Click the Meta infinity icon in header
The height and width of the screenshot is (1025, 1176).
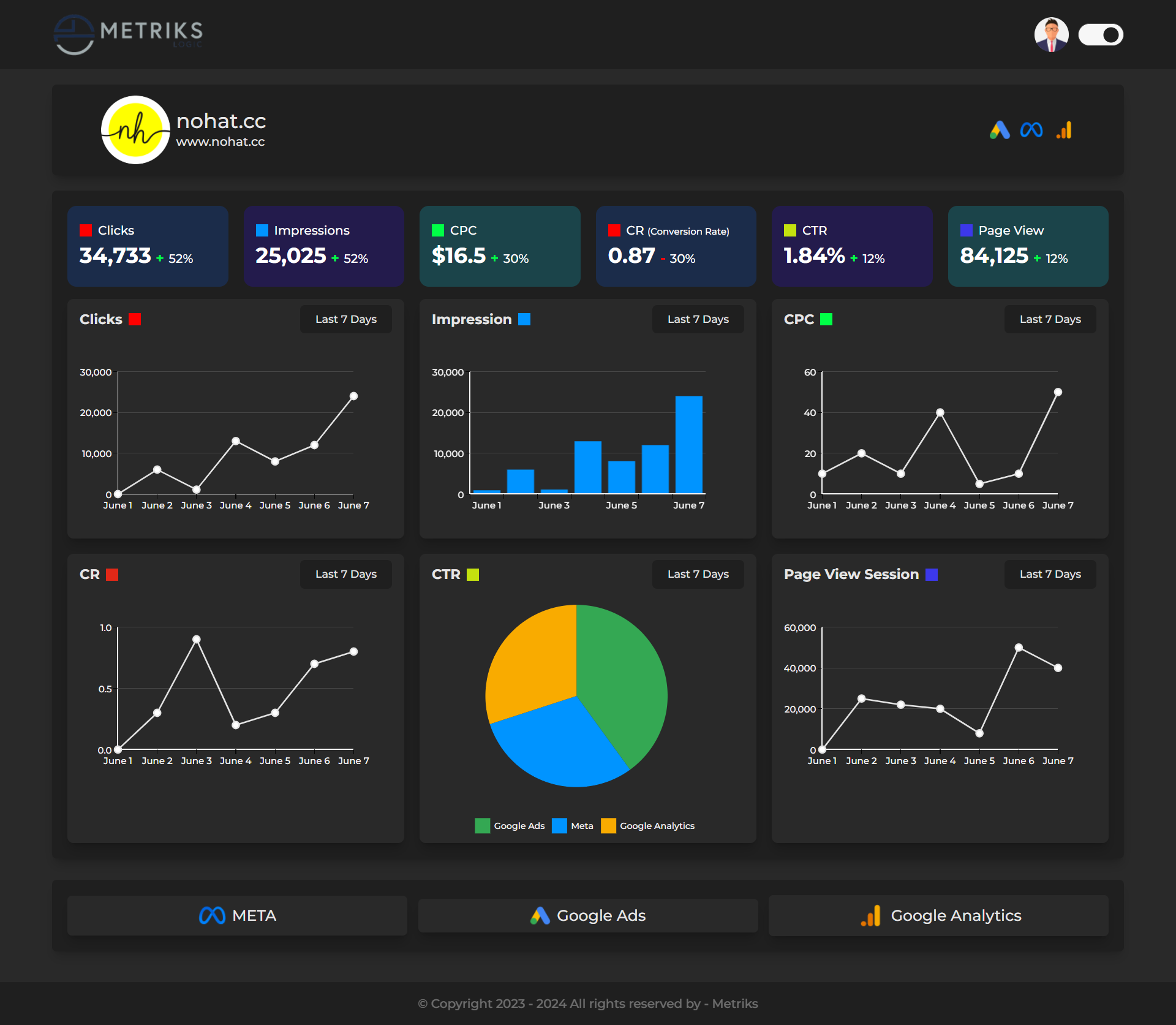pos(1031,130)
